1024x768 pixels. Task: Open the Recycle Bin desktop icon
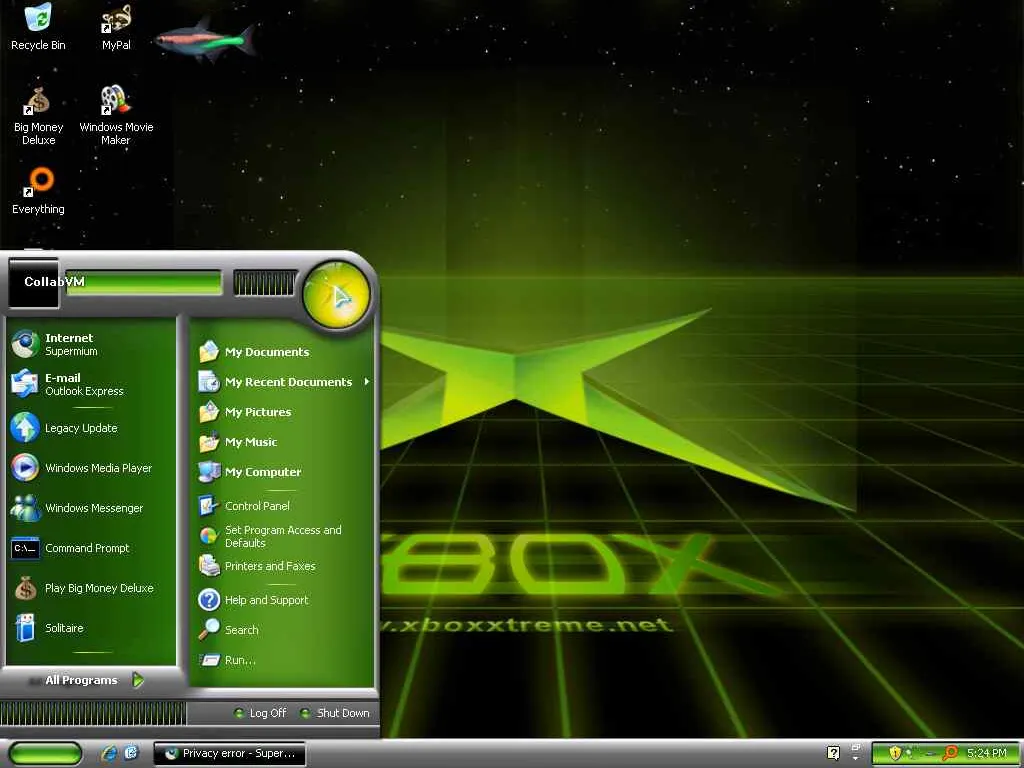(x=39, y=27)
